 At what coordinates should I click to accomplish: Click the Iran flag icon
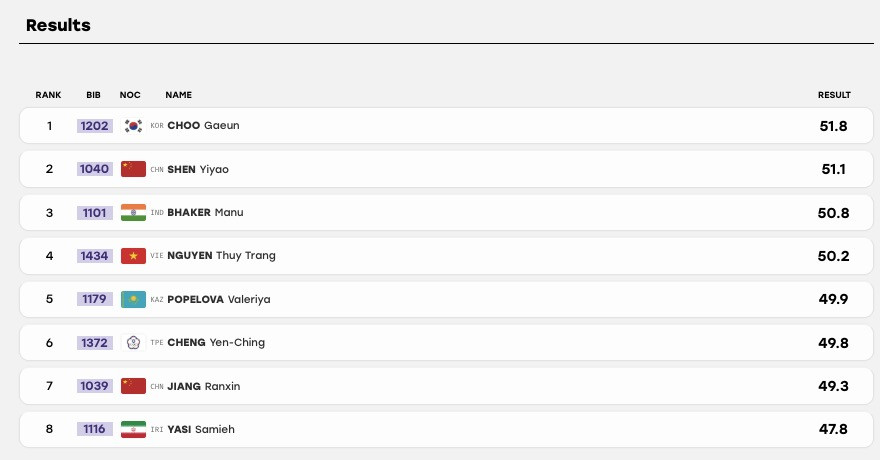[x=133, y=430]
